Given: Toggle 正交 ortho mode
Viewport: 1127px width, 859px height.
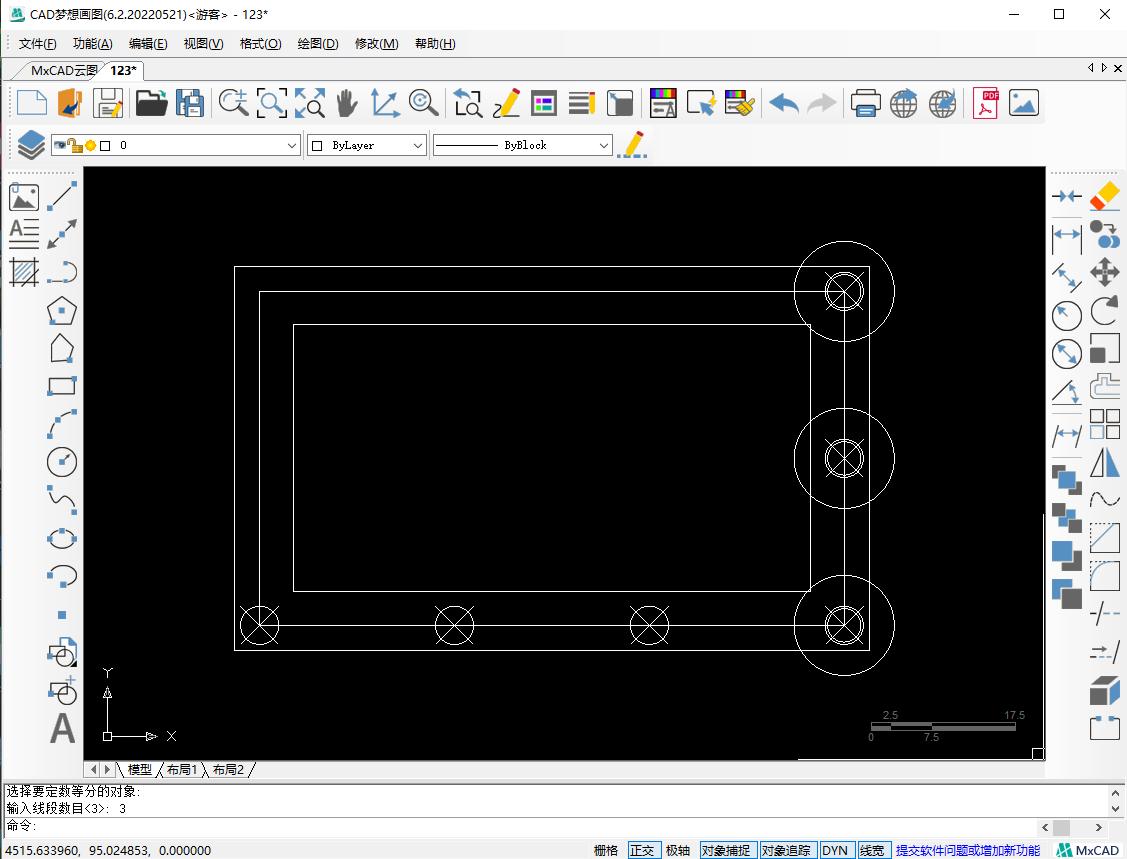Looking at the screenshot, I should (x=644, y=850).
